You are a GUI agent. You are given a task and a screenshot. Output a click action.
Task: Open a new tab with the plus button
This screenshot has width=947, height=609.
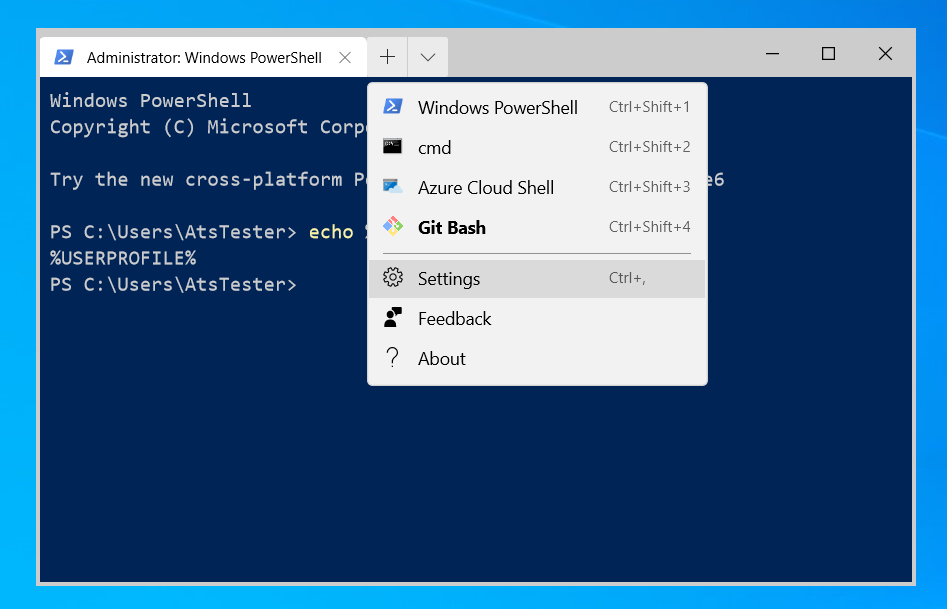(387, 57)
